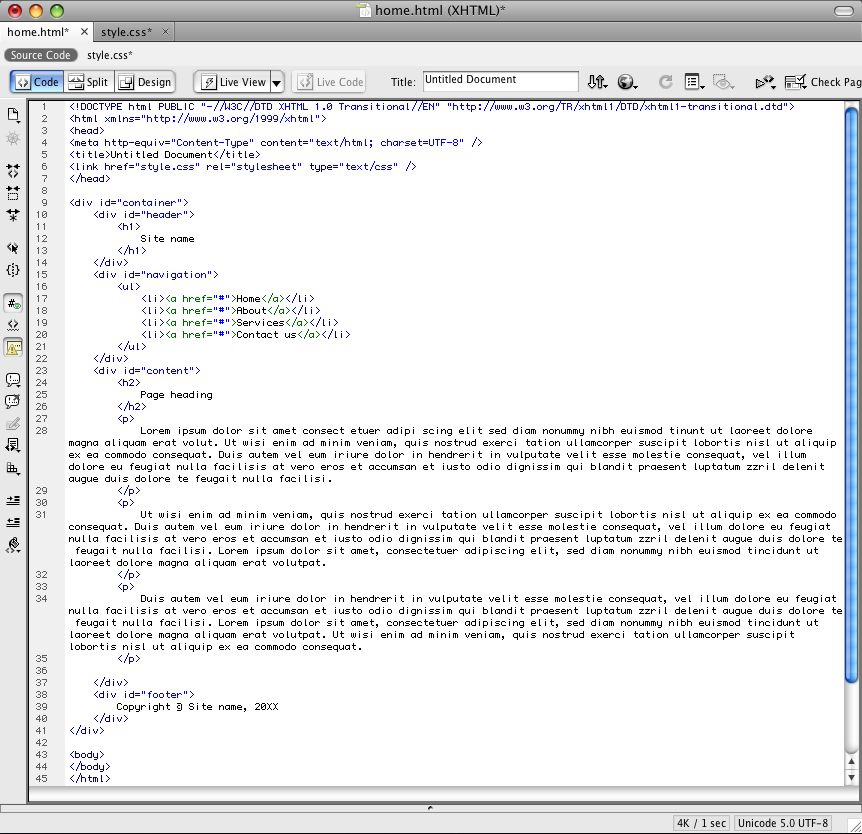Click the scroll down arrow
Screen dimensions: 862x834
851,777
